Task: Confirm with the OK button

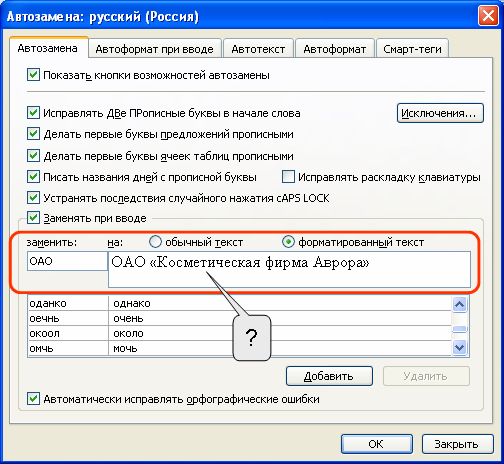Action: pos(377,444)
